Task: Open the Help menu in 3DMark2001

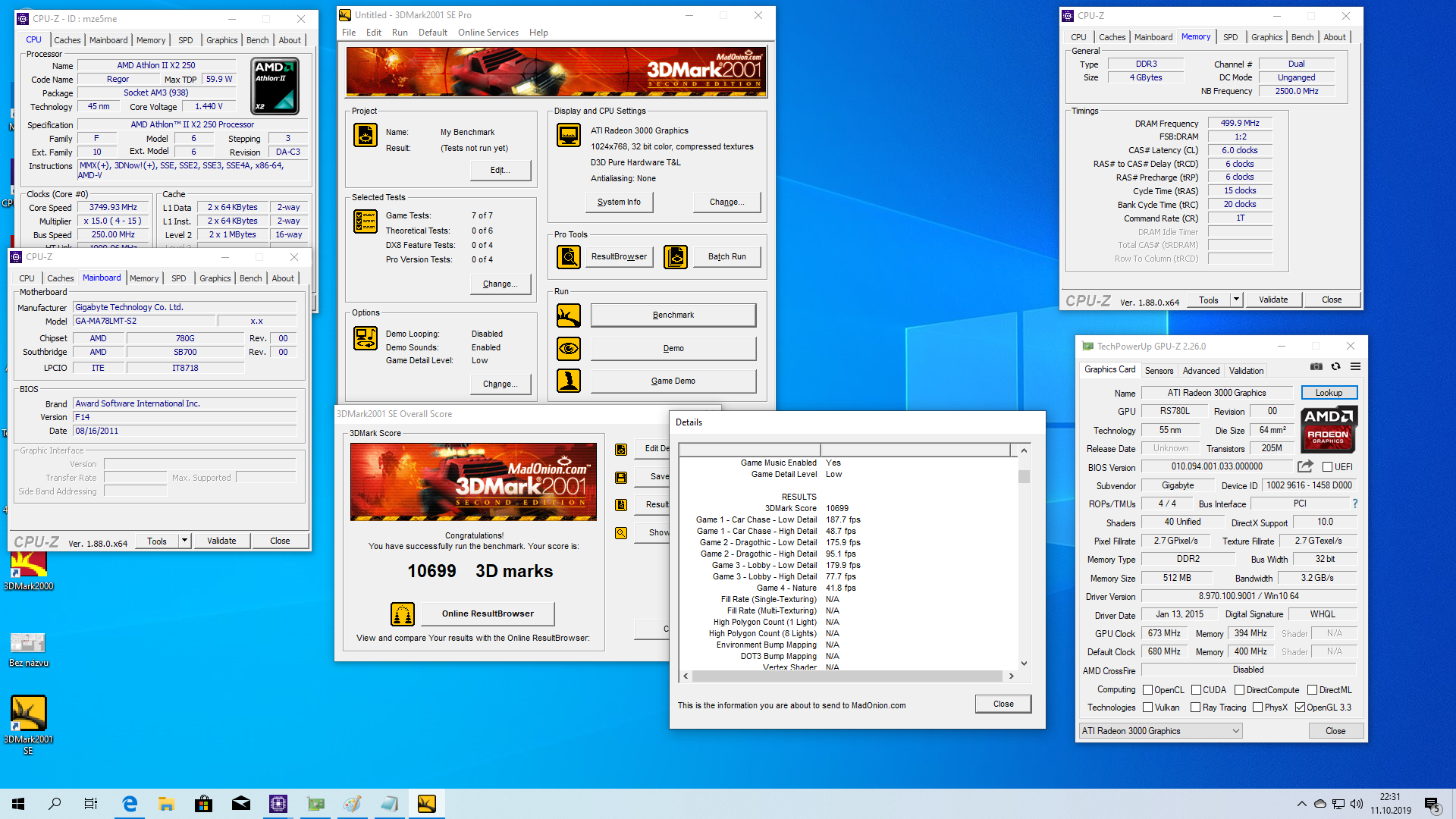Action: click(x=538, y=33)
